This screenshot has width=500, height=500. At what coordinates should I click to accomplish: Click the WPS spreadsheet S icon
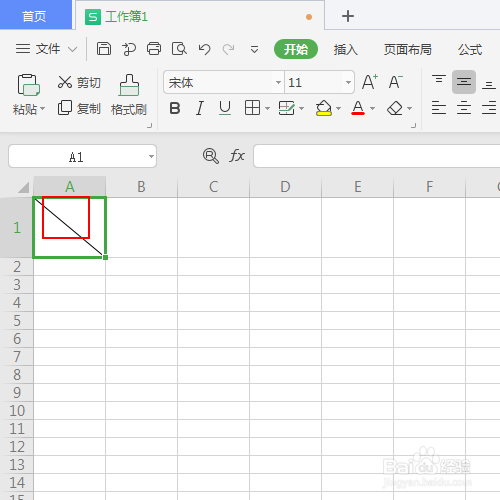pos(93,17)
